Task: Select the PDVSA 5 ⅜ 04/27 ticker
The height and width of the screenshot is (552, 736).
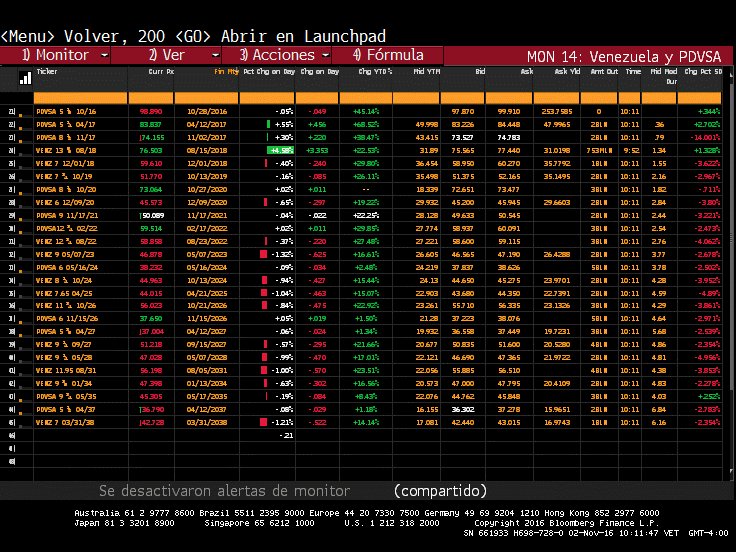Action: (x=66, y=331)
